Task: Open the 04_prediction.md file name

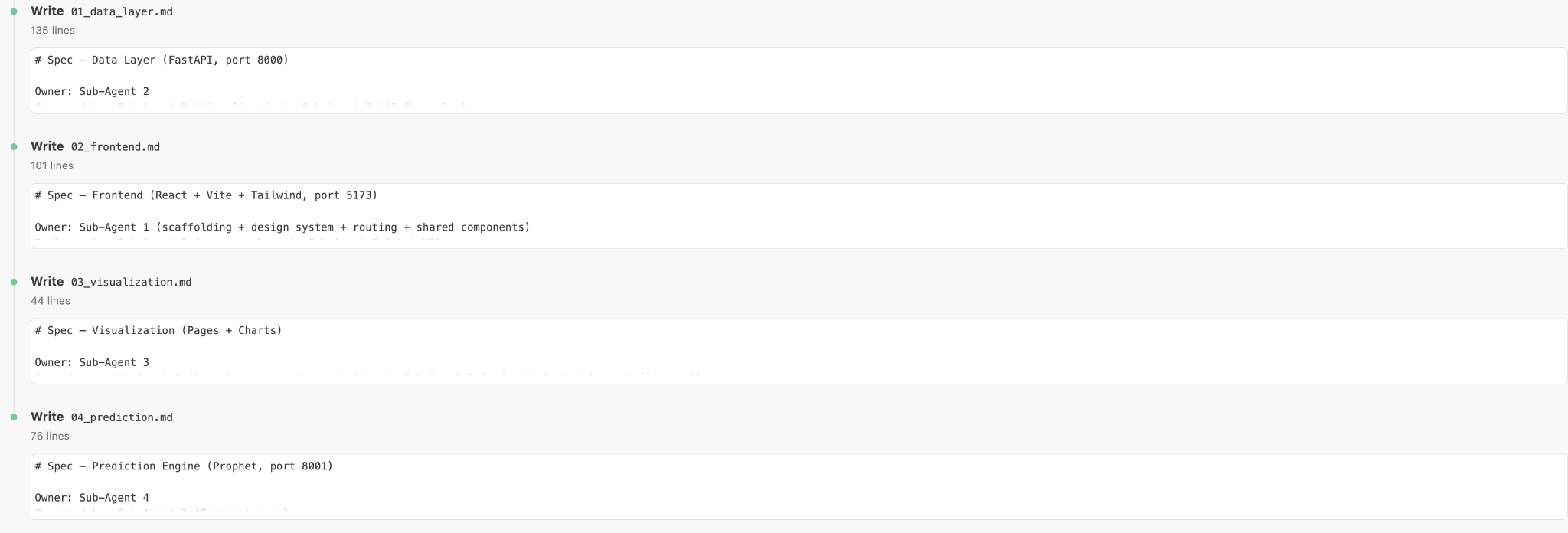Action: pos(122,417)
